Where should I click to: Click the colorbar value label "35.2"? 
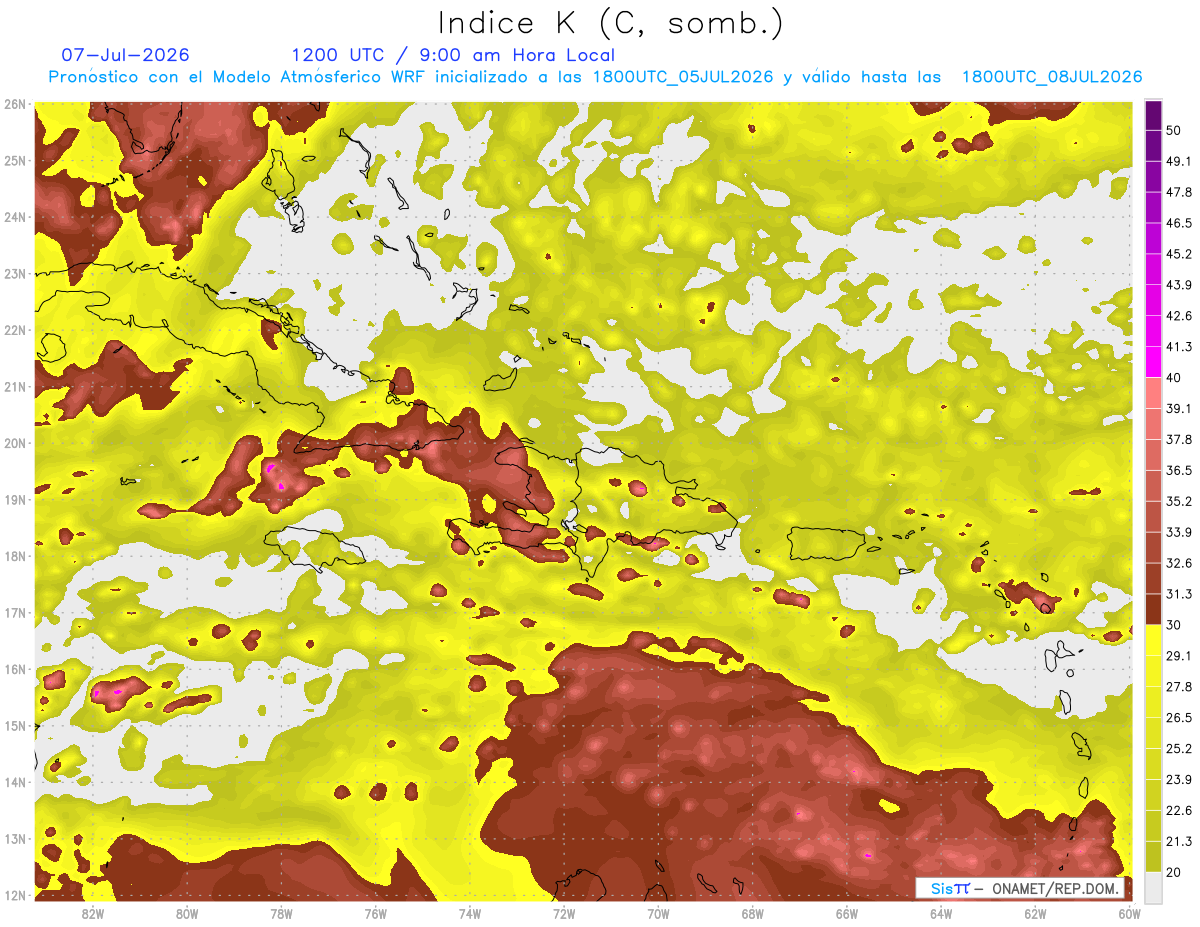[1179, 501]
